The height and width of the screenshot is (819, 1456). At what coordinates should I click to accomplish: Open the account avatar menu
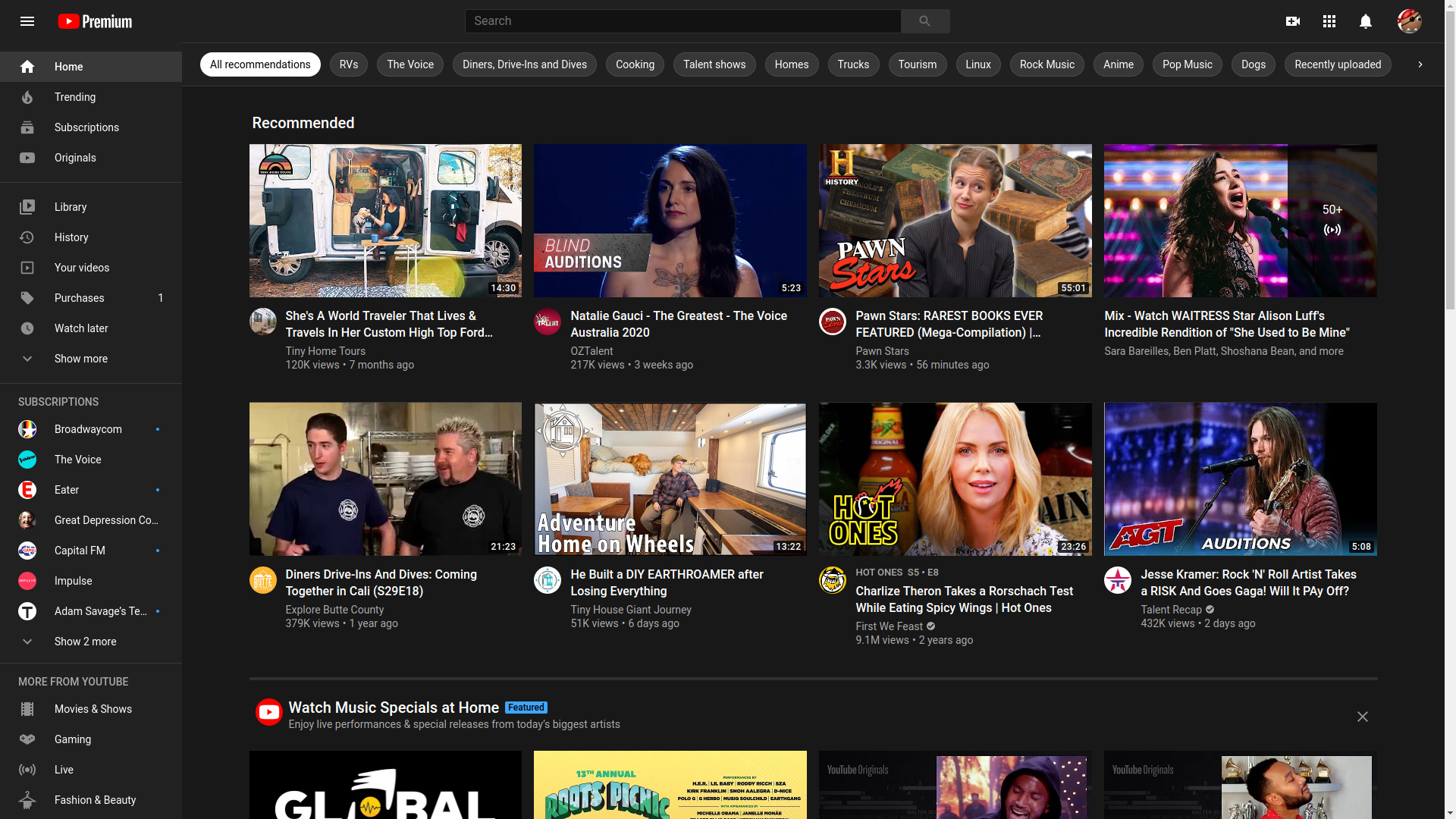1410,21
